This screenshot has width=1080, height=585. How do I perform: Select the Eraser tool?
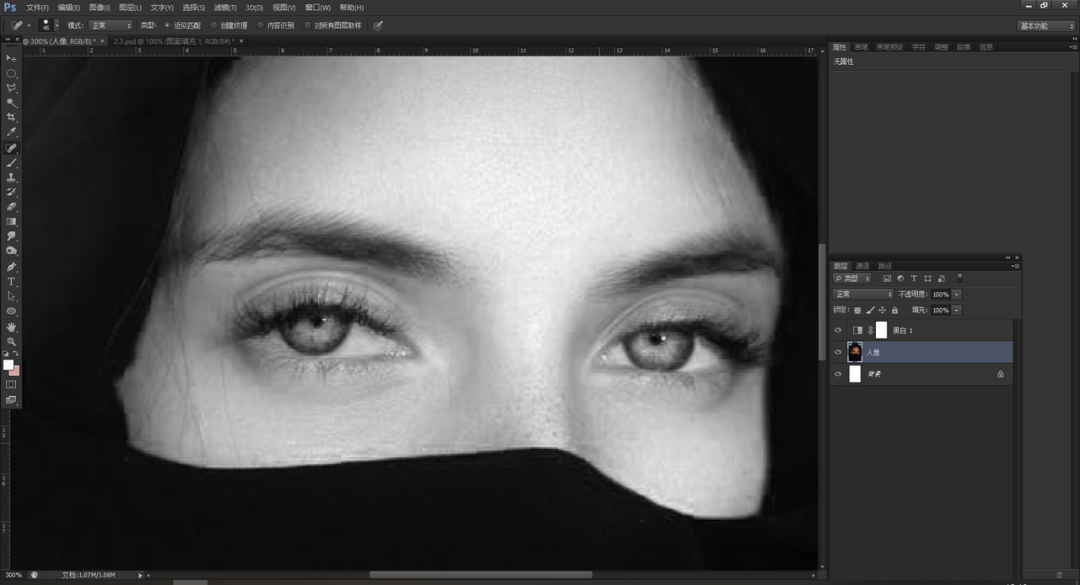[x=11, y=207]
